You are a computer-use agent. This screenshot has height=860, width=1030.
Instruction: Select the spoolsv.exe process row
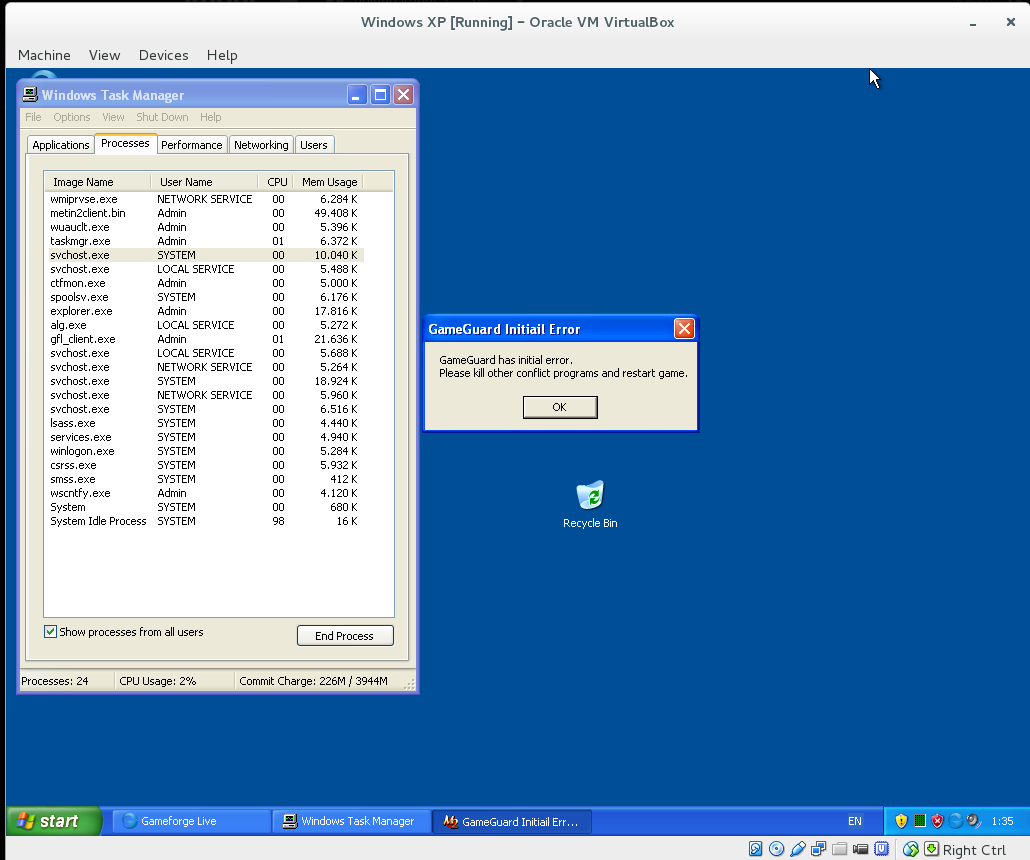click(x=205, y=297)
